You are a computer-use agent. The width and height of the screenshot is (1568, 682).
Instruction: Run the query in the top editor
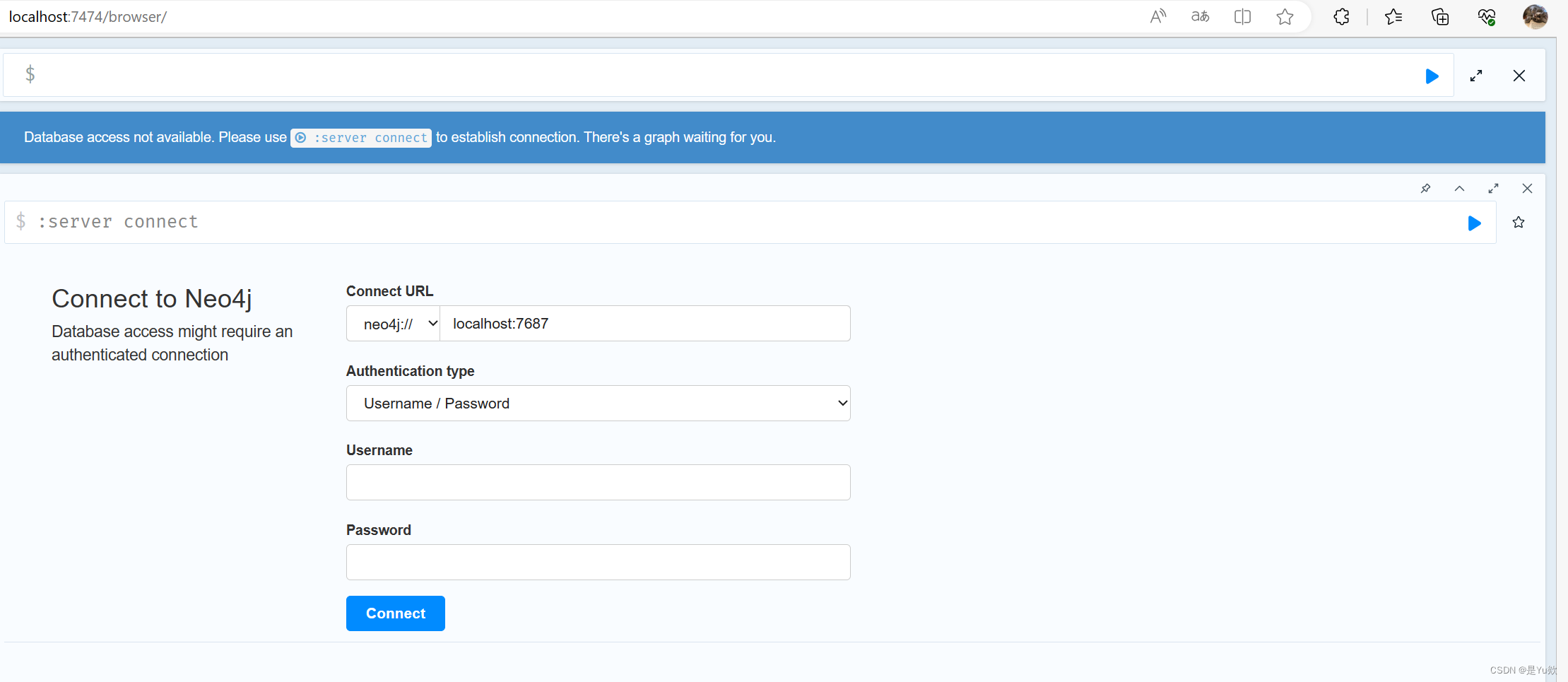pyautogui.click(x=1432, y=76)
